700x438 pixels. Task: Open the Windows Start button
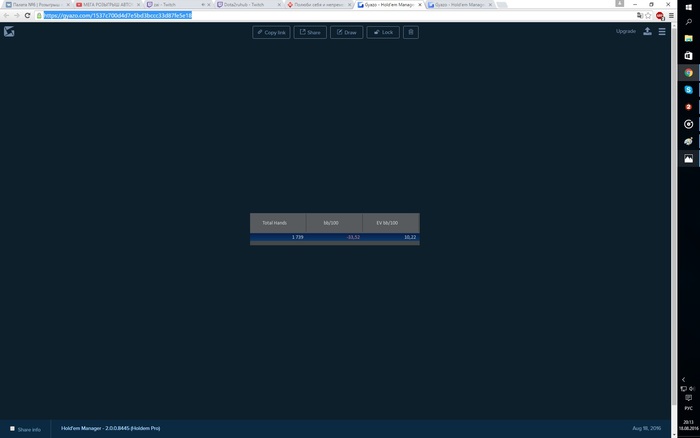click(688, 7)
